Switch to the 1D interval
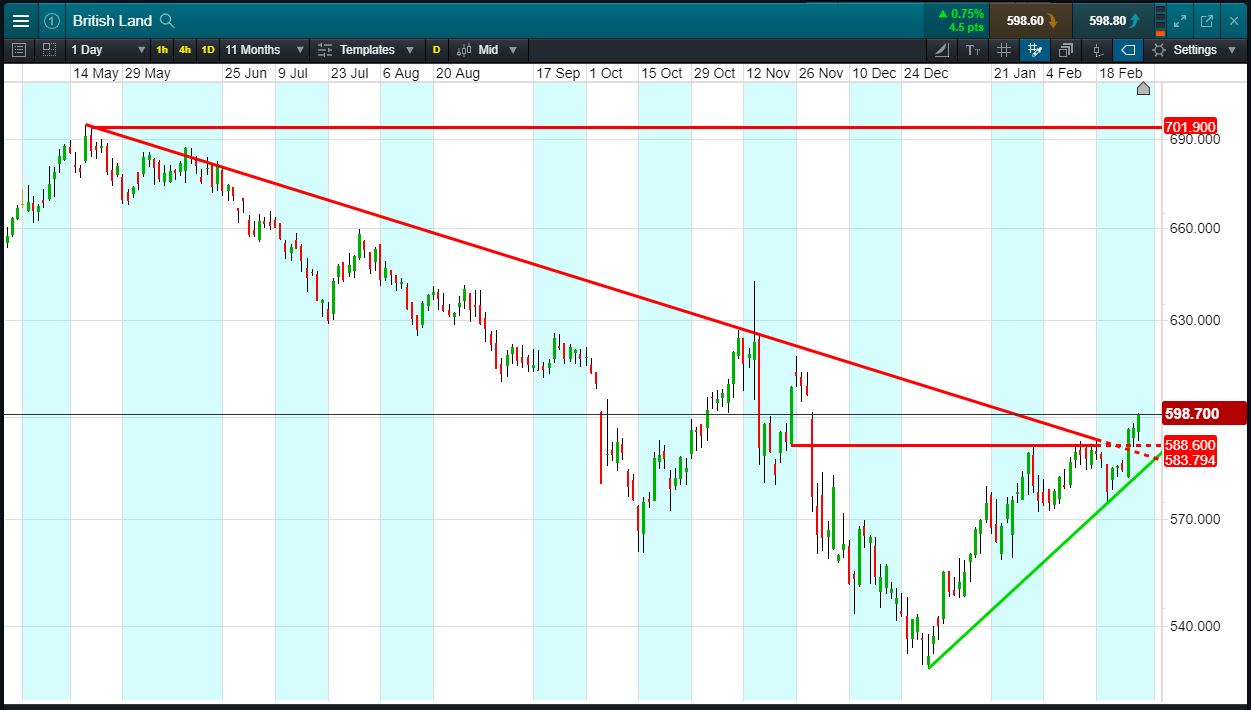Viewport: 1251px width, 710px height. [208, 49]
